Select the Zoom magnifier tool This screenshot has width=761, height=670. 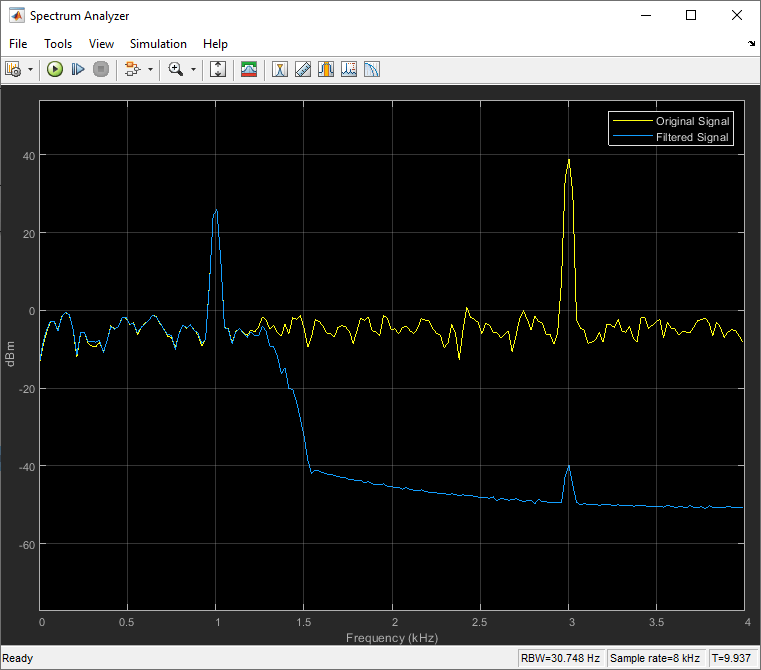click(x=176, y=69)
